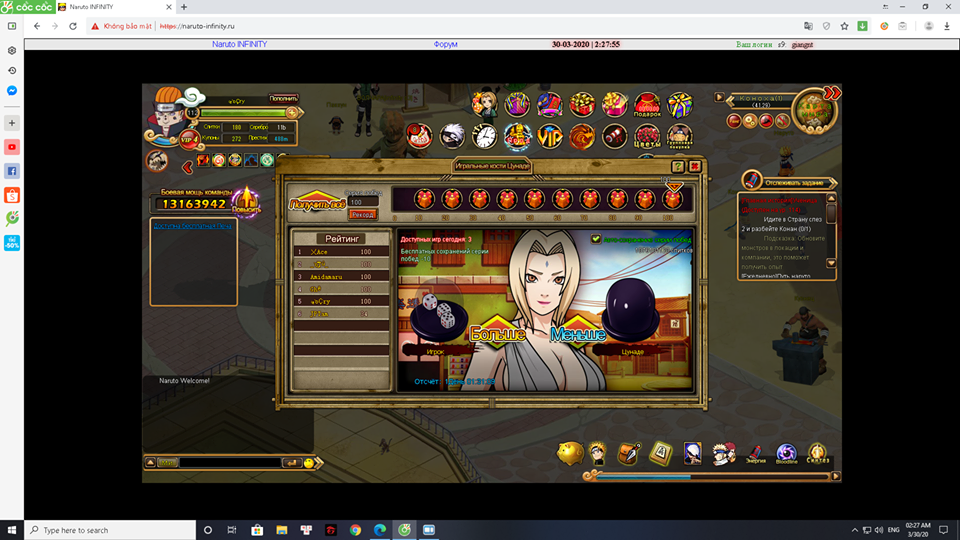Click the Пополнить recharge button
This screenshot has height=540, width=960.
click(283, 98)
